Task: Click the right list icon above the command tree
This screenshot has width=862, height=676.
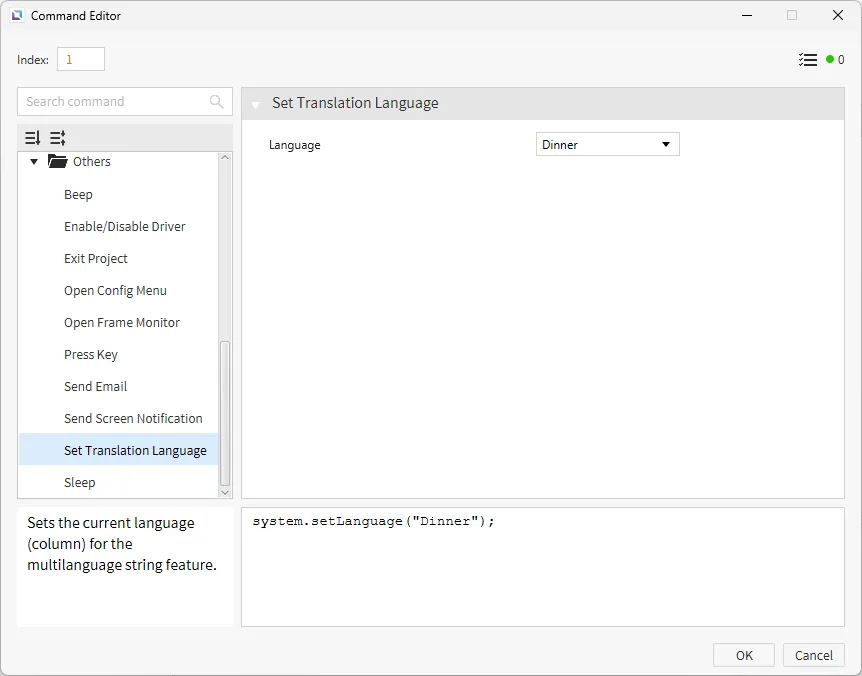Action: coord(58,138)
